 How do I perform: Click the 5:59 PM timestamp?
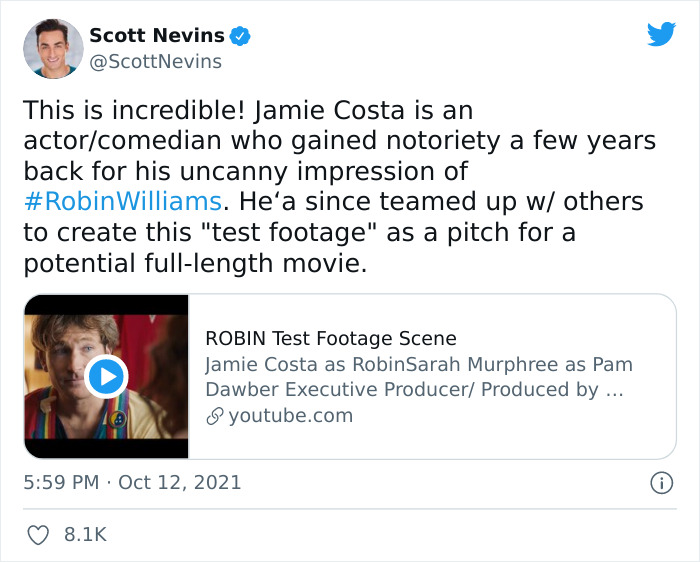click(x=60, y=482)
